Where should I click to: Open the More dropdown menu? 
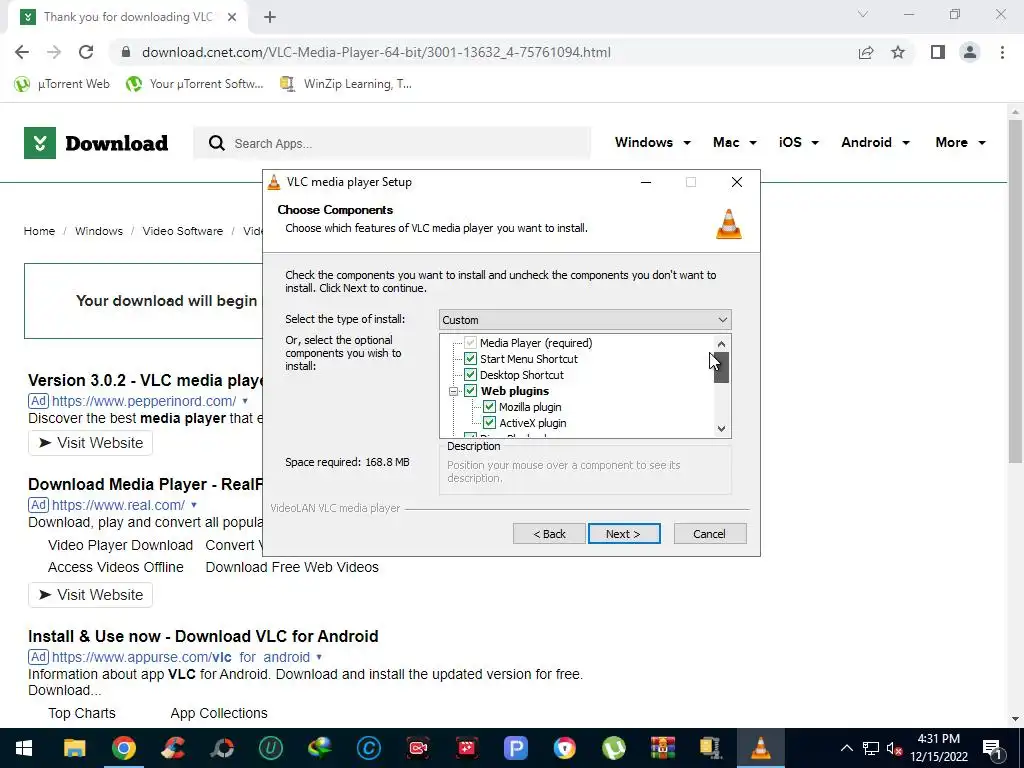click(x=960, y=142)
